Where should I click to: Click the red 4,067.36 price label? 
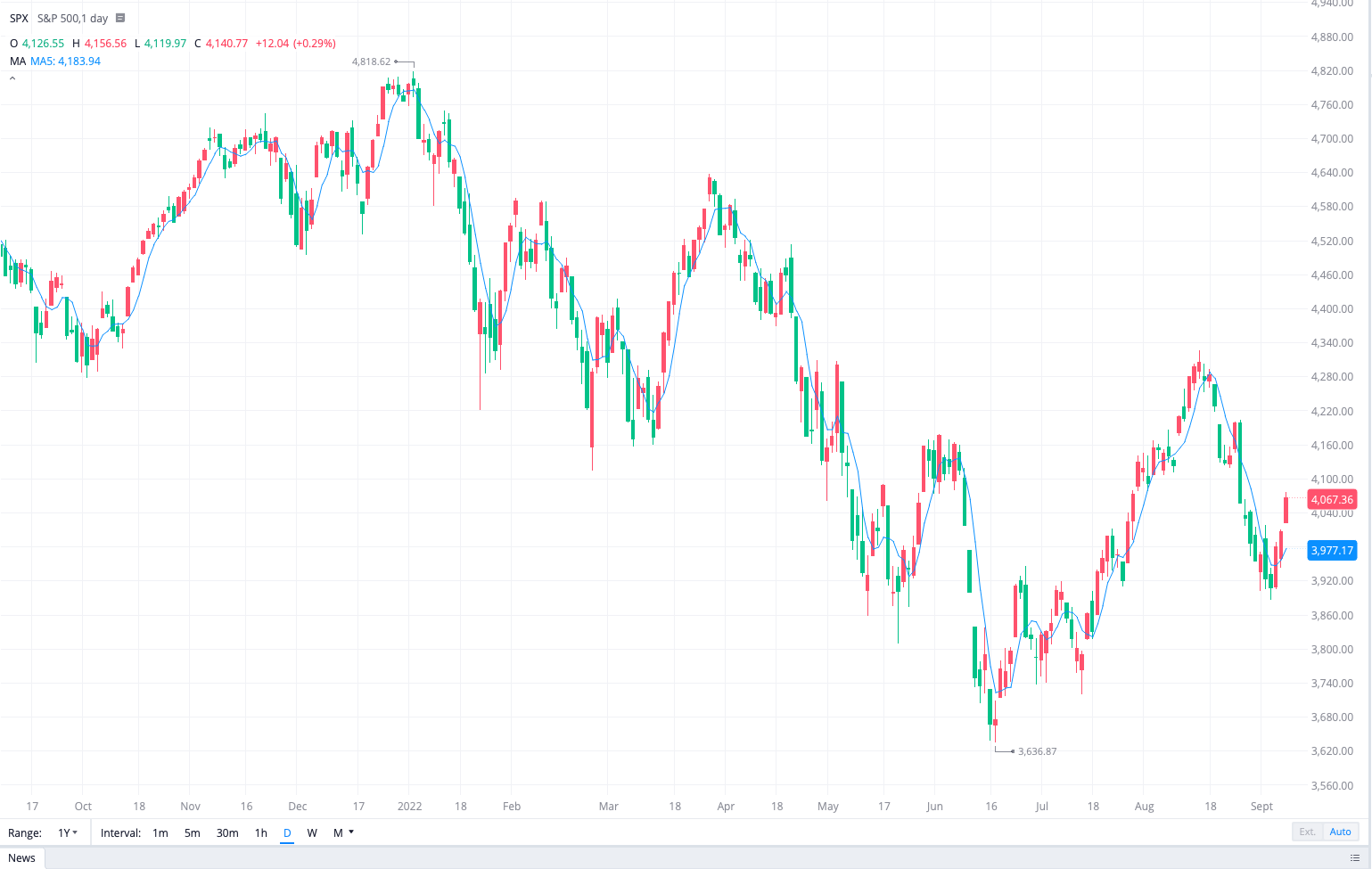coord(1332,499)
